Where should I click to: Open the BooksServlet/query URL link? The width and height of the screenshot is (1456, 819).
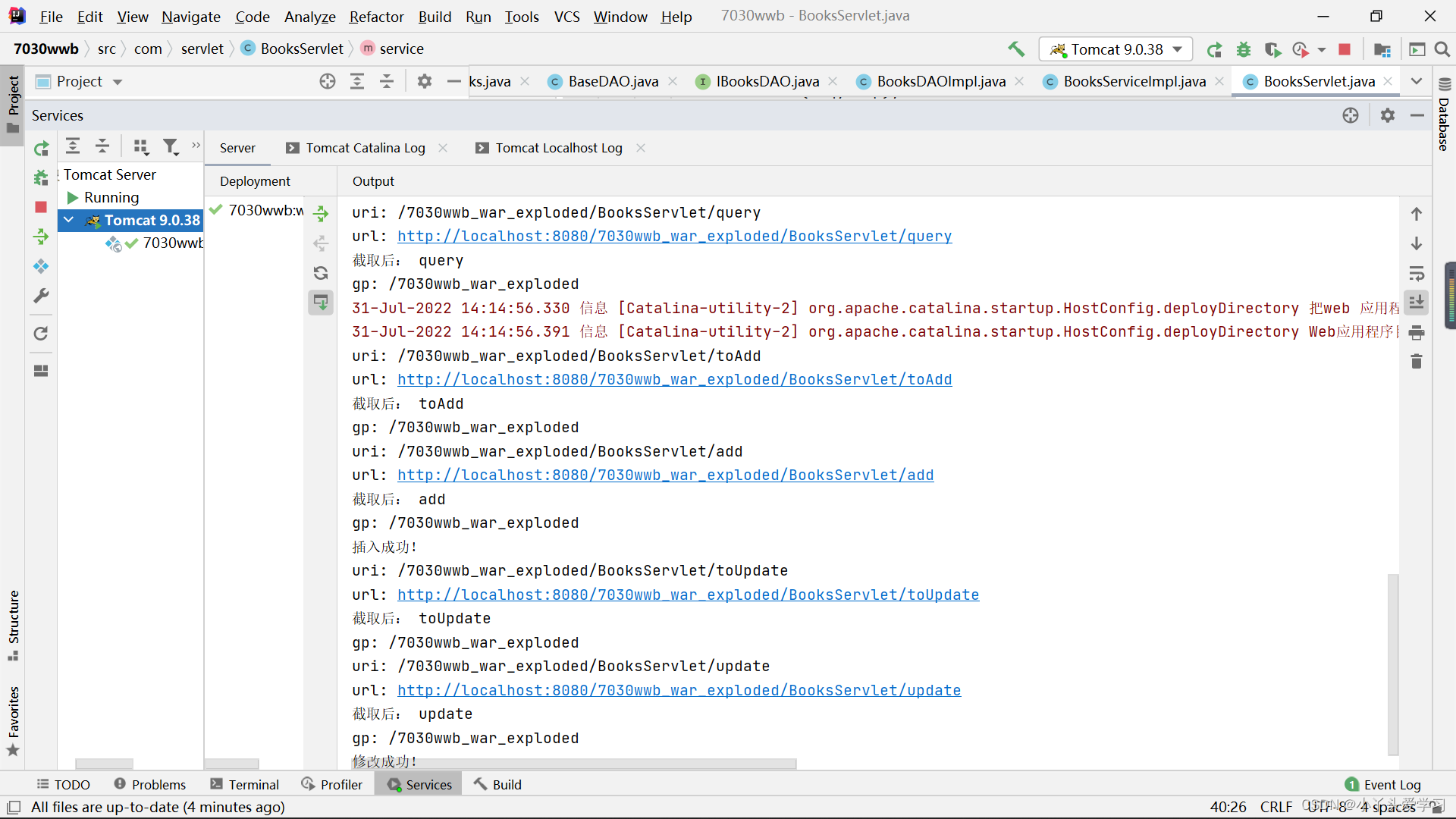(674, 237)
